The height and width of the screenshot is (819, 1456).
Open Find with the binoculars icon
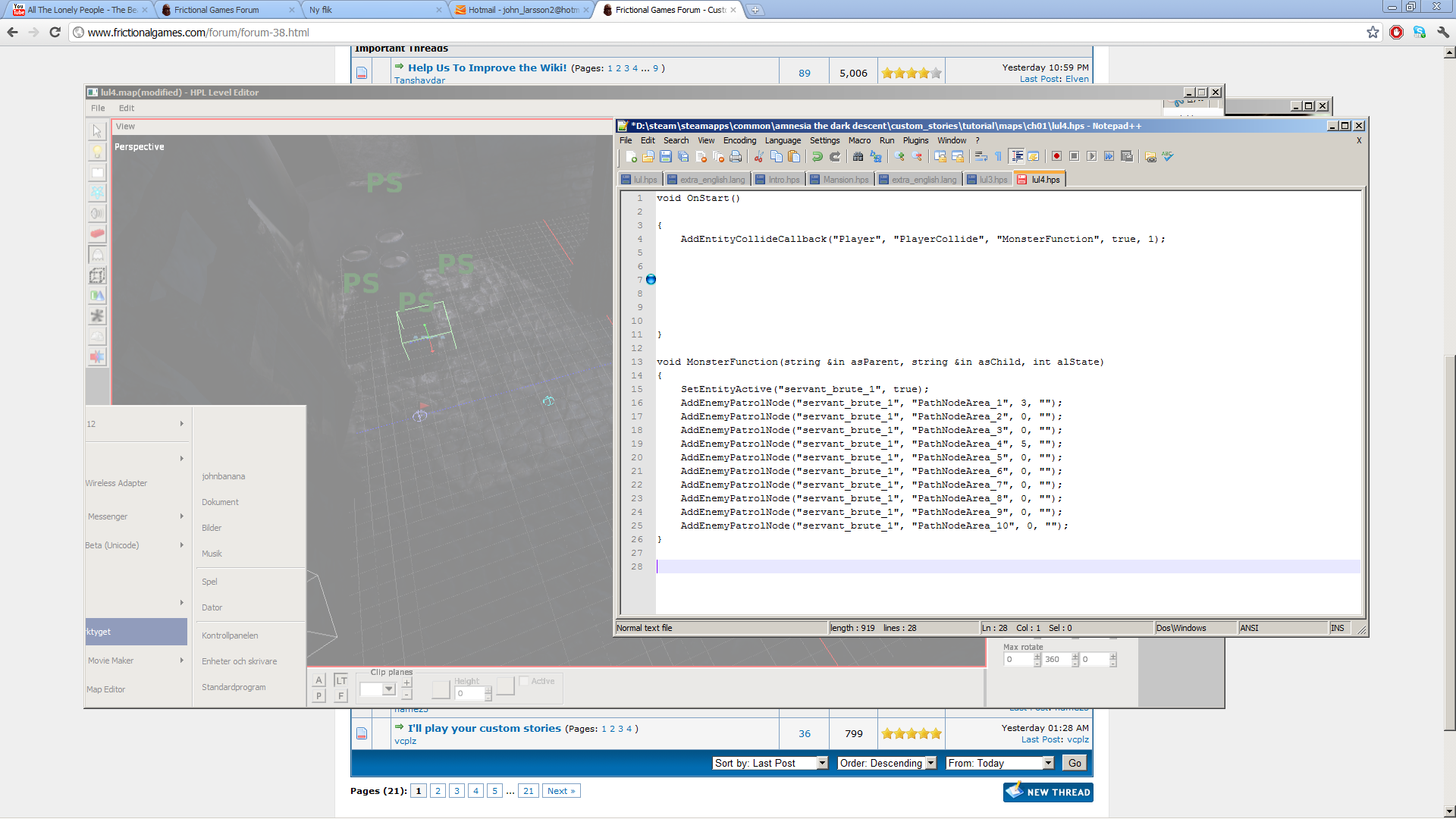click(x=858, y=156)
